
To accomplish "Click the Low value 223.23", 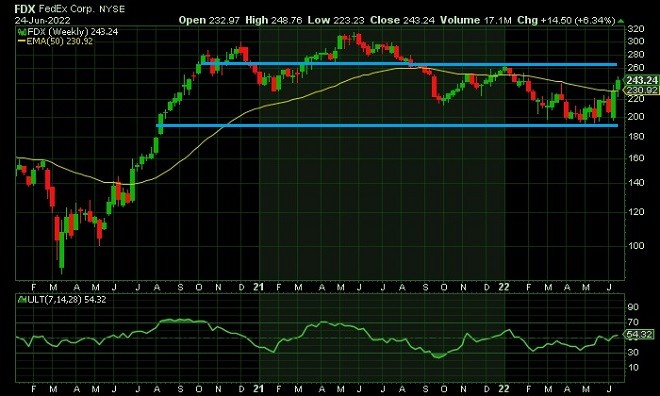I will pyautogui.click(x=349, y=20).
